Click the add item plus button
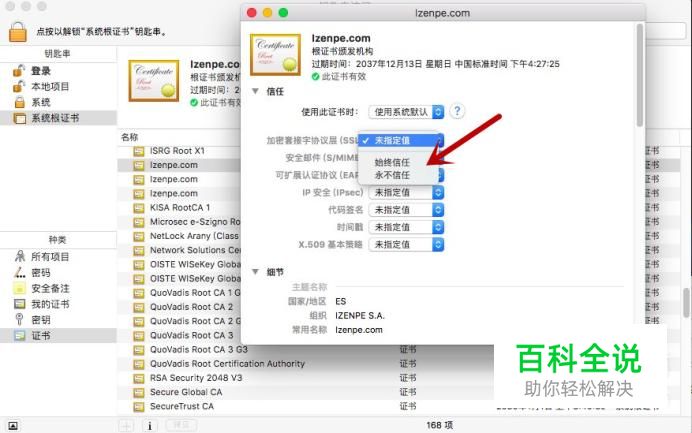This screenshot has height=433, width=692. point(126,425)
